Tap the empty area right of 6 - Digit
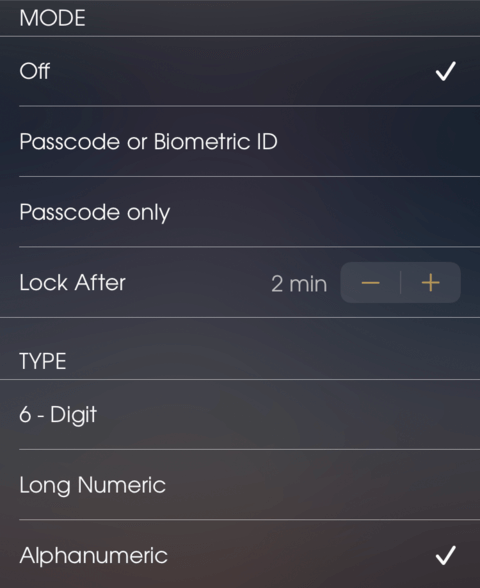Screen dimensions: 480x588 (288, 414)
